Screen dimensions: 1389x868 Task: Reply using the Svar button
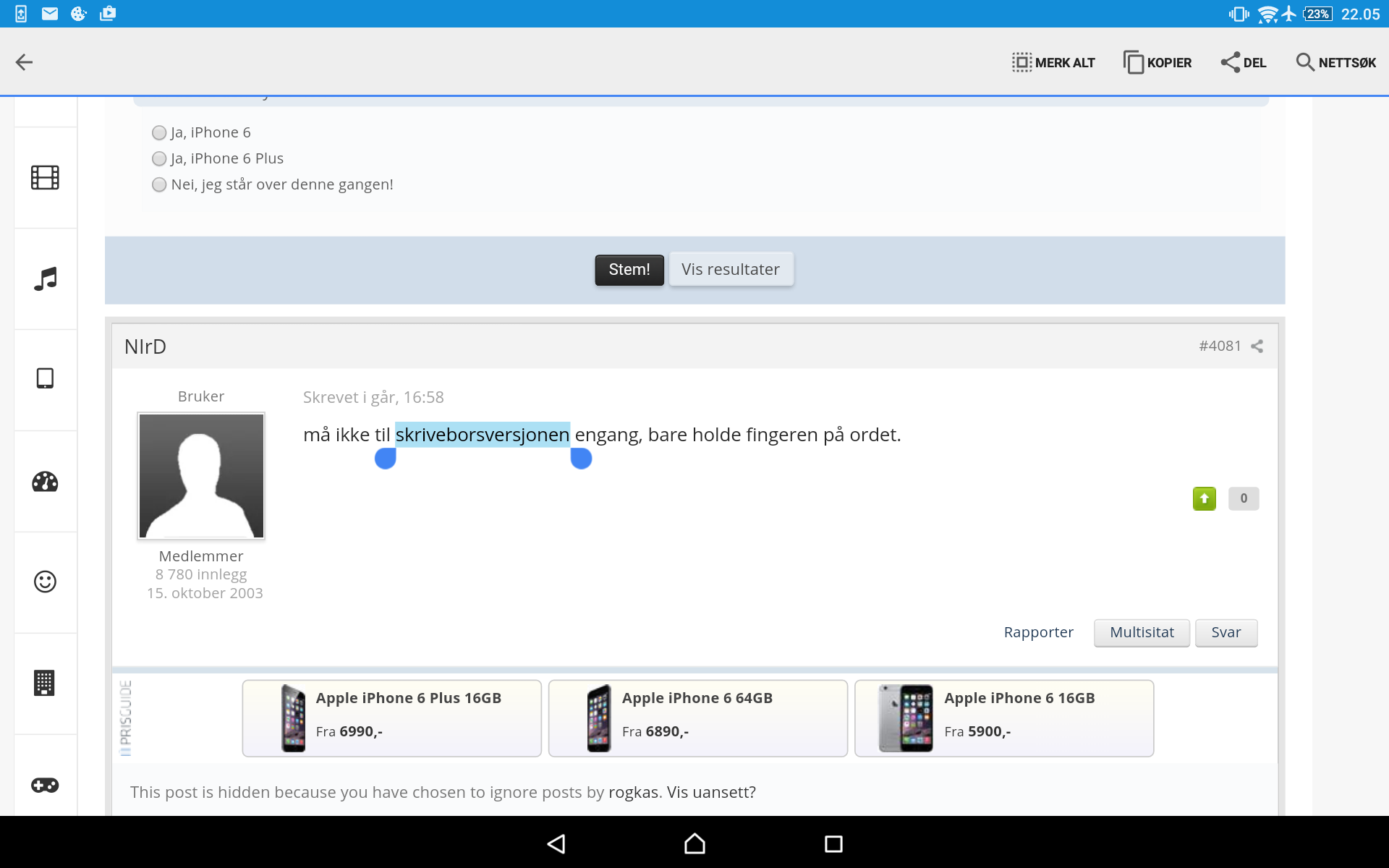(1226, 633)
